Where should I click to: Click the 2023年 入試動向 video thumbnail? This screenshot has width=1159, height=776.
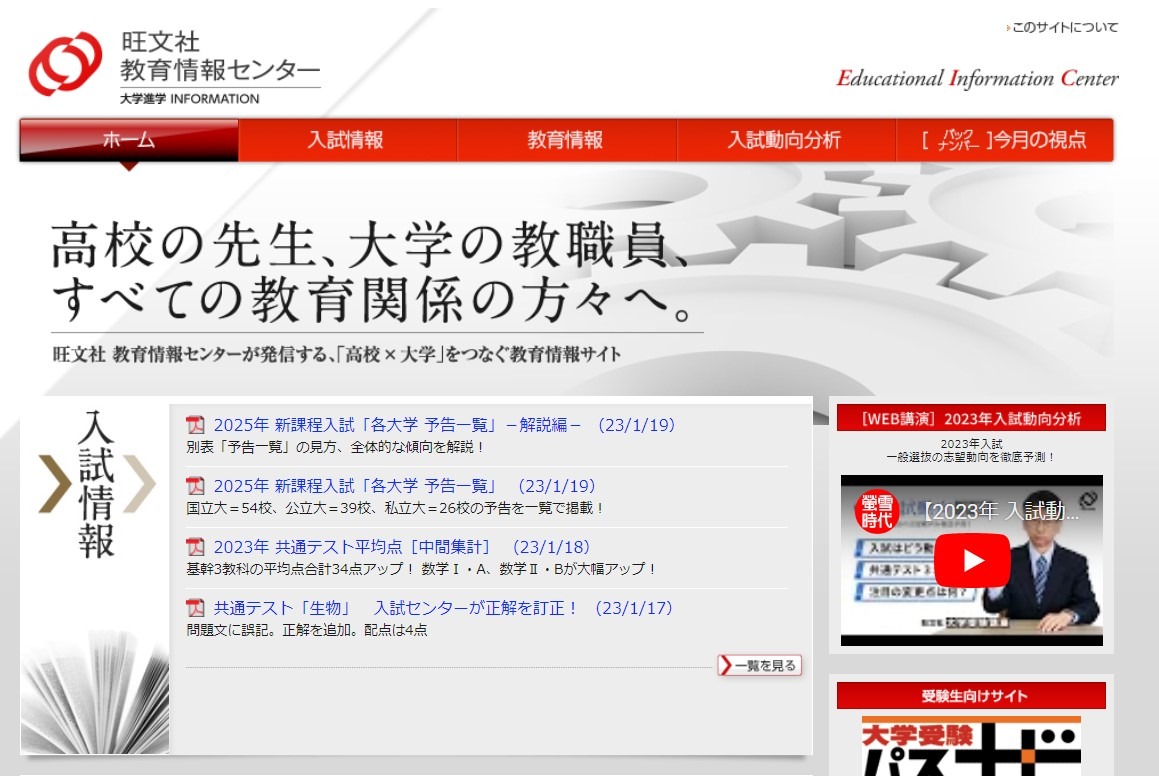pyautogui.click(x=971, y=560)
